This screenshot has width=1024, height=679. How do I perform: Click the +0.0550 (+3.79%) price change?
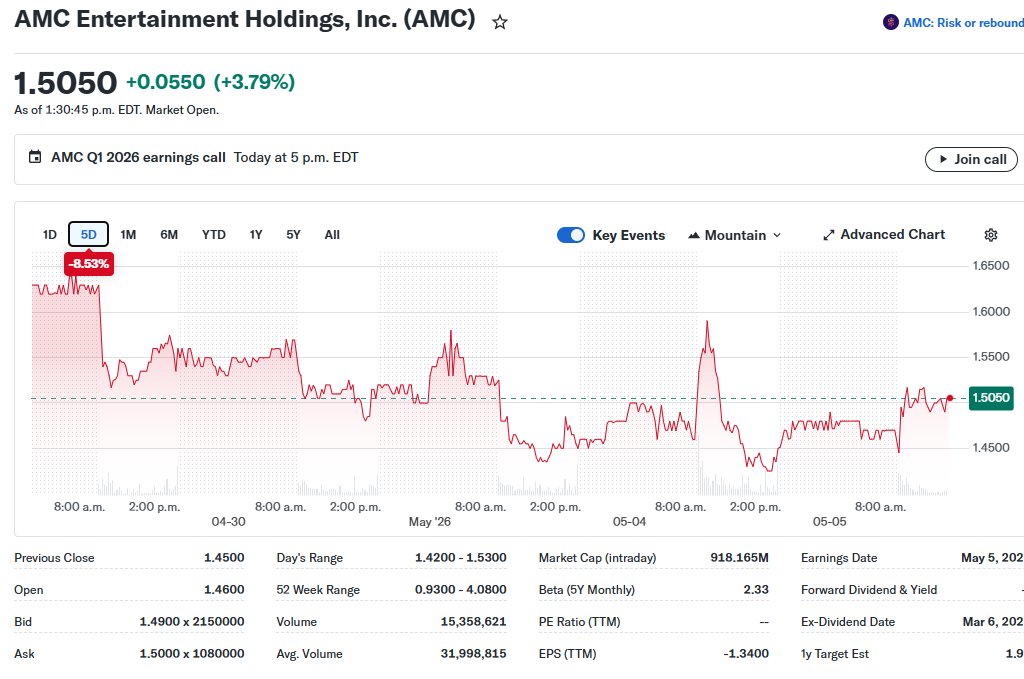(x=210, y=82)
